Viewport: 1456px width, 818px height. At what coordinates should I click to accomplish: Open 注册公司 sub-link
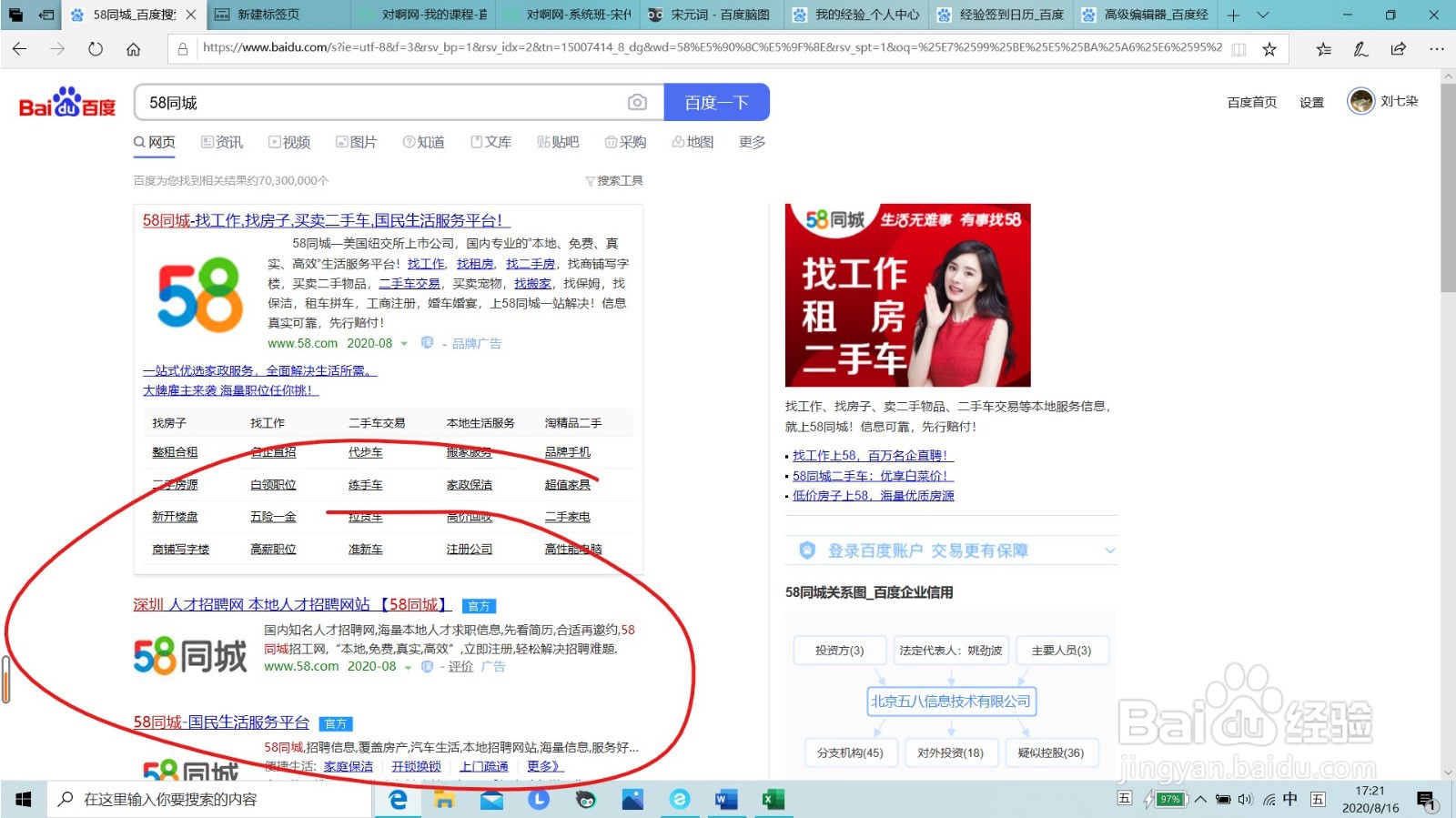pyautogui.click(x=470, y=550)
